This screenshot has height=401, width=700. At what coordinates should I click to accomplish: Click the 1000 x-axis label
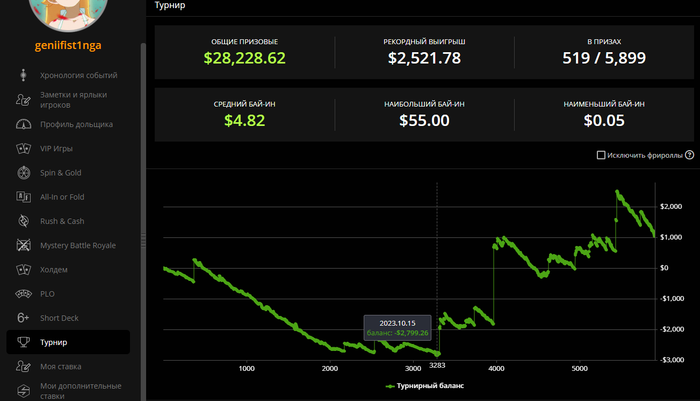point(246,368)
